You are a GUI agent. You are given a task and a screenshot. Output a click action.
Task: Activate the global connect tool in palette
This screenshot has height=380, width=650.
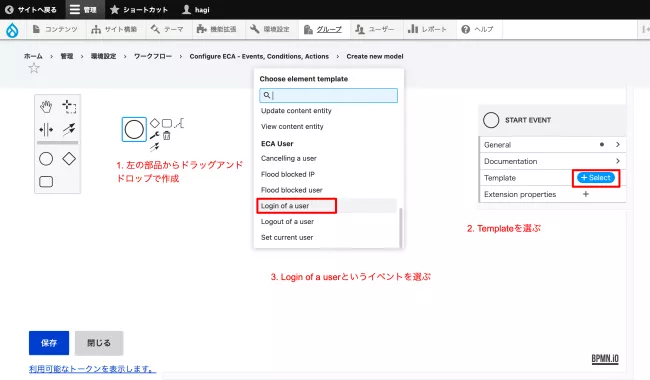(69, 129)
